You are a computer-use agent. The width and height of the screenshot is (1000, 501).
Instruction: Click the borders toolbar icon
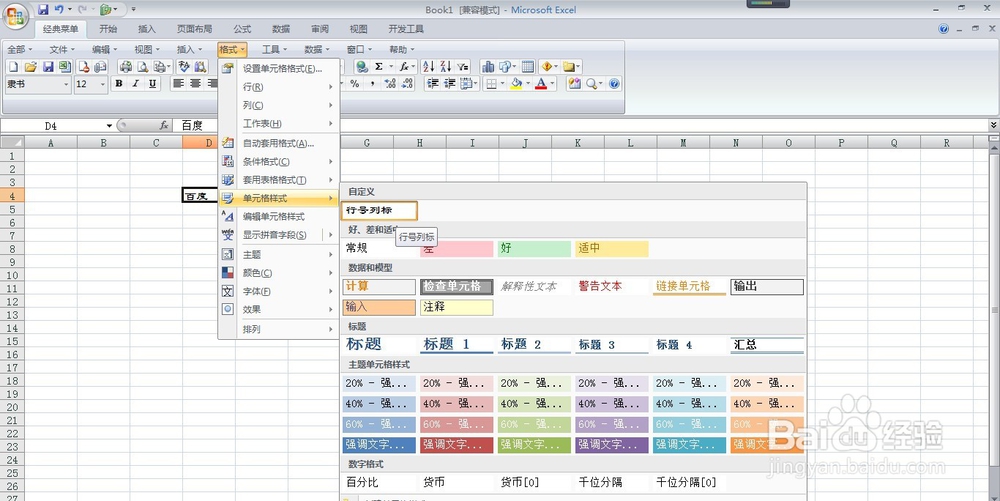pos(491,84)
